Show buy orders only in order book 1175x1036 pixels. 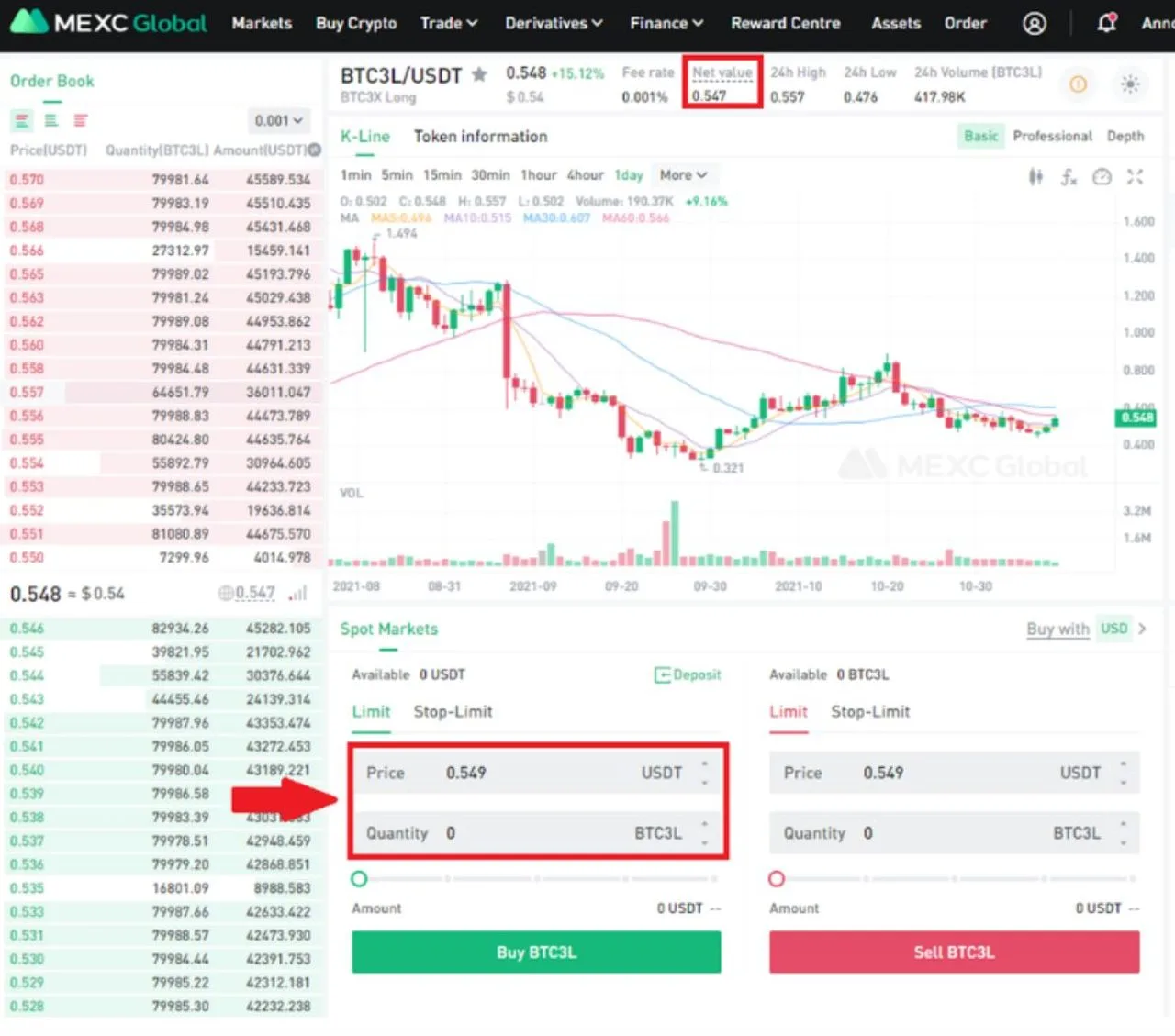pos(51,120)
